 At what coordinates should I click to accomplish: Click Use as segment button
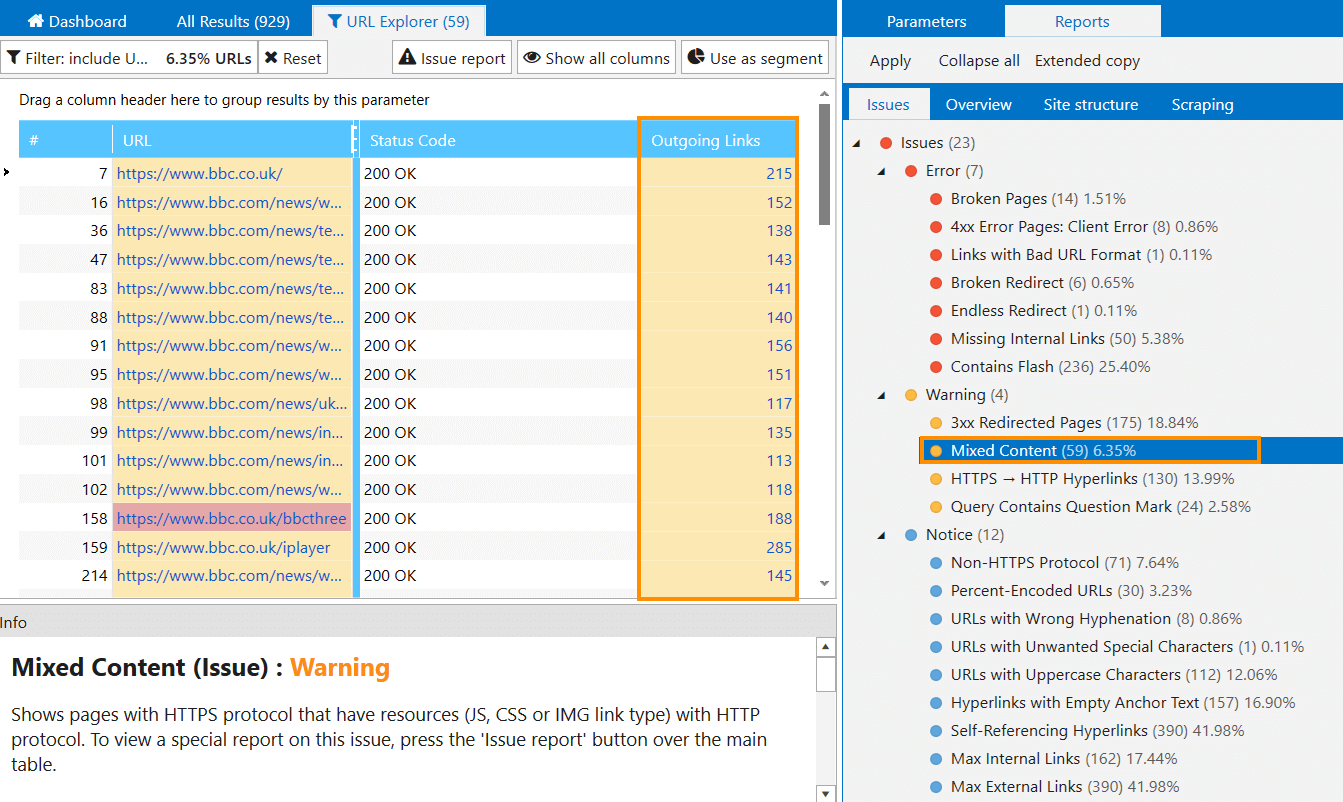[x=755, y=58]
